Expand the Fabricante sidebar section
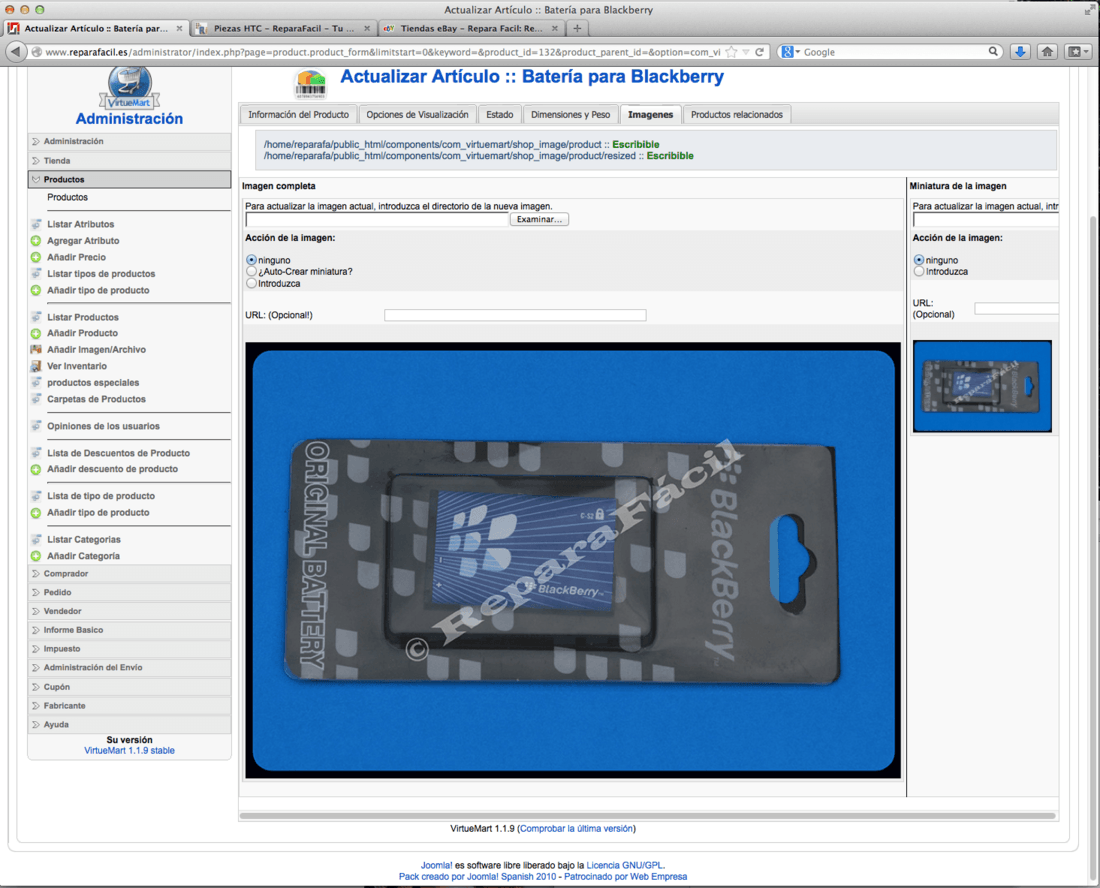This screenshot has width=1100, height=888. click(x=130, y=706)
